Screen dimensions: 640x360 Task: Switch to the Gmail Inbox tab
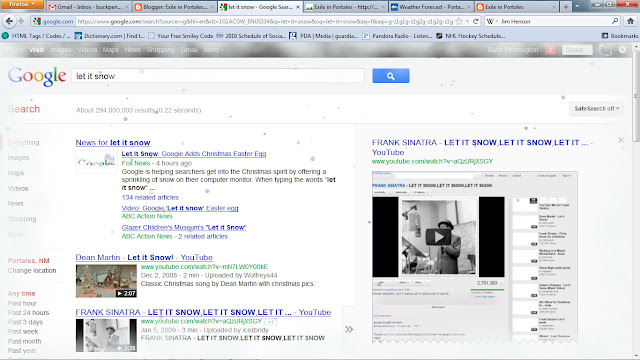click(x=88, y=7)
